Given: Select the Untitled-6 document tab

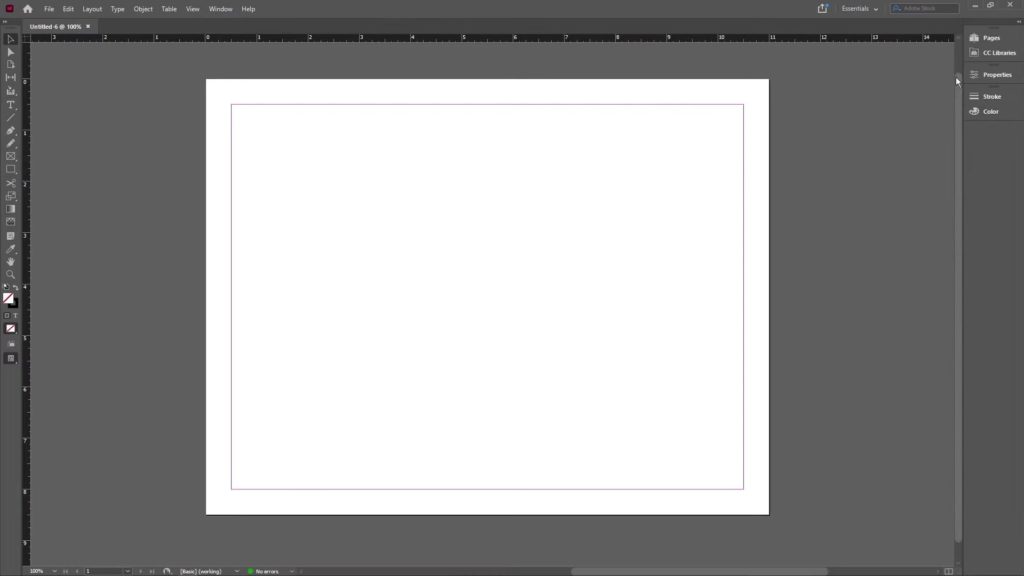Looking at the screenshot, I should [55, 27].
